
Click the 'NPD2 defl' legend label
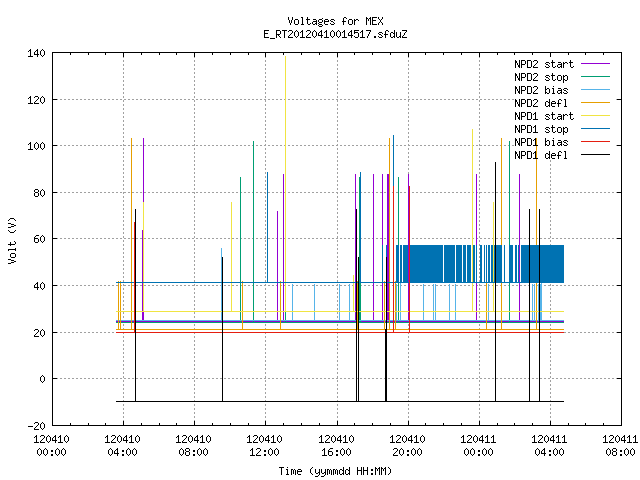541,103
